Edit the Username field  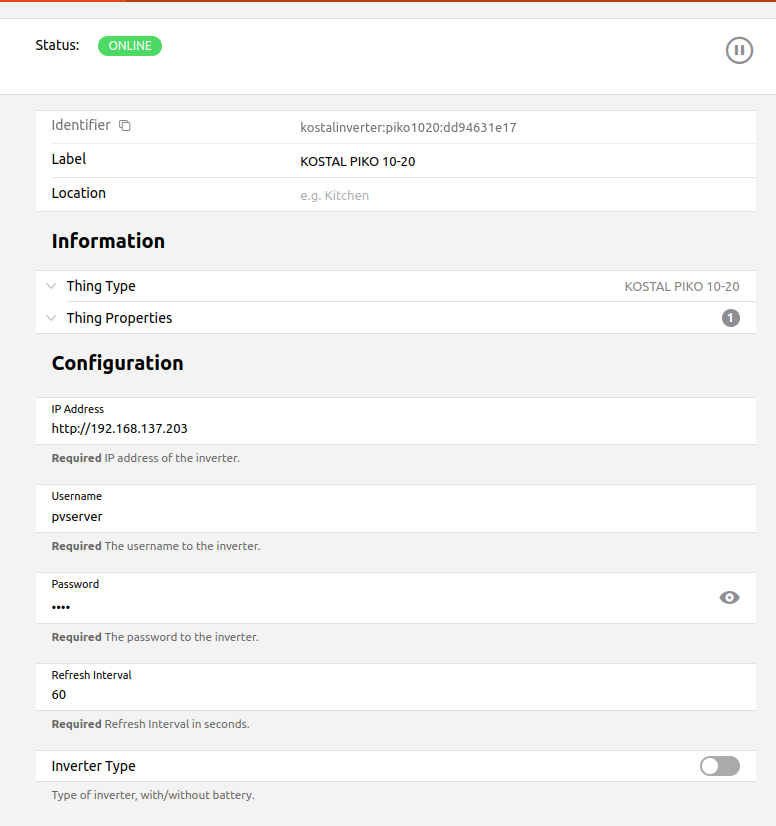[x=400, y=516]
